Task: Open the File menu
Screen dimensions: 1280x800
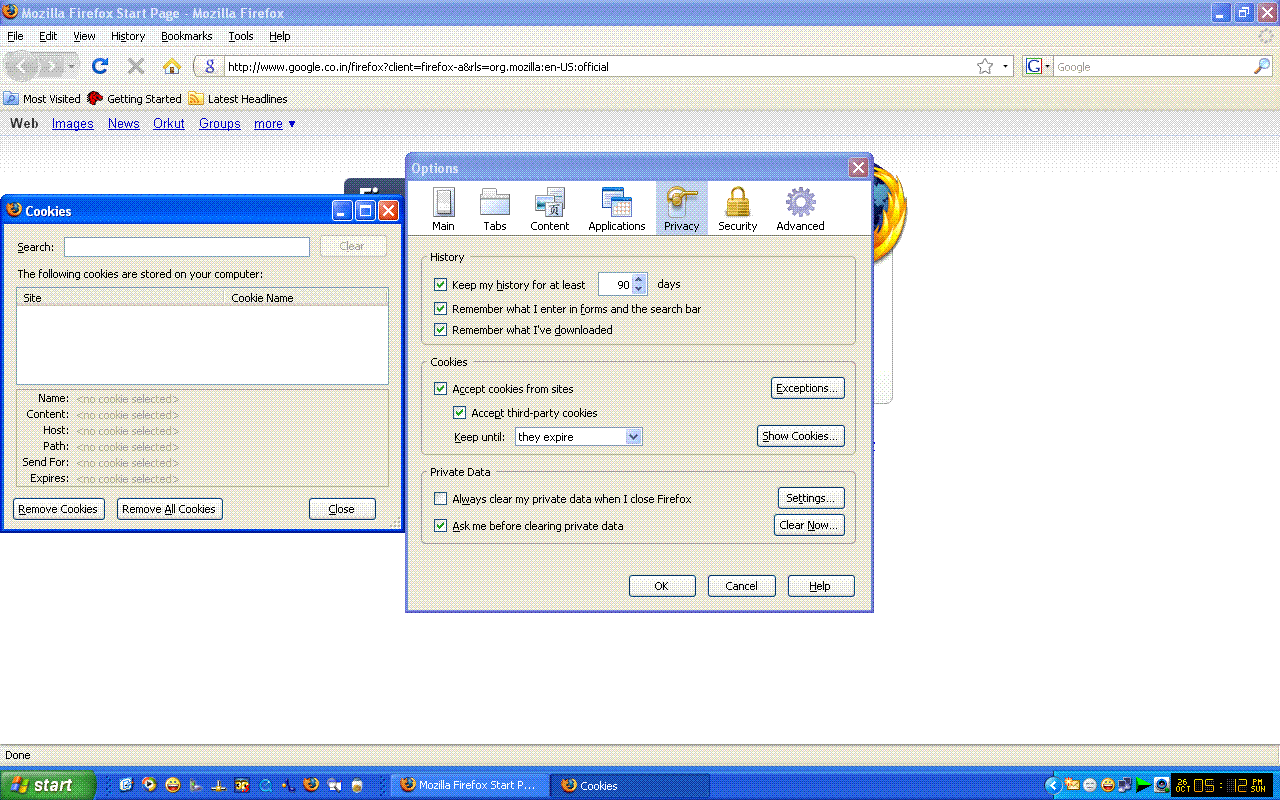Action: click(x=15, y=36)
